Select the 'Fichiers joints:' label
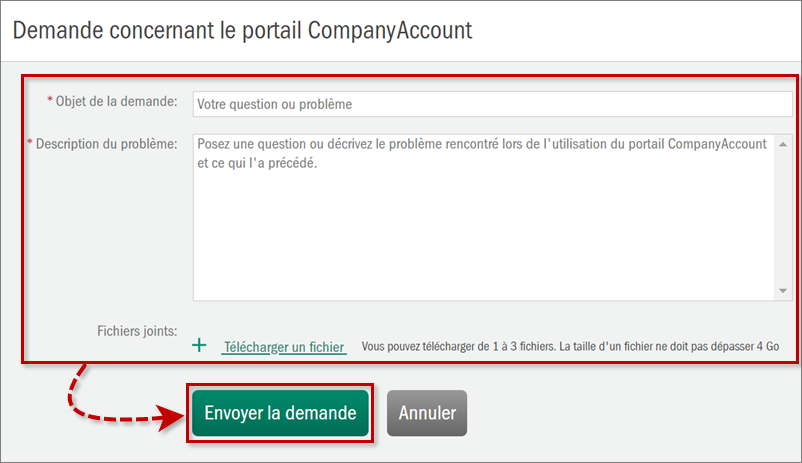Screen dimensions: 802x463 [x=137, y=331]
